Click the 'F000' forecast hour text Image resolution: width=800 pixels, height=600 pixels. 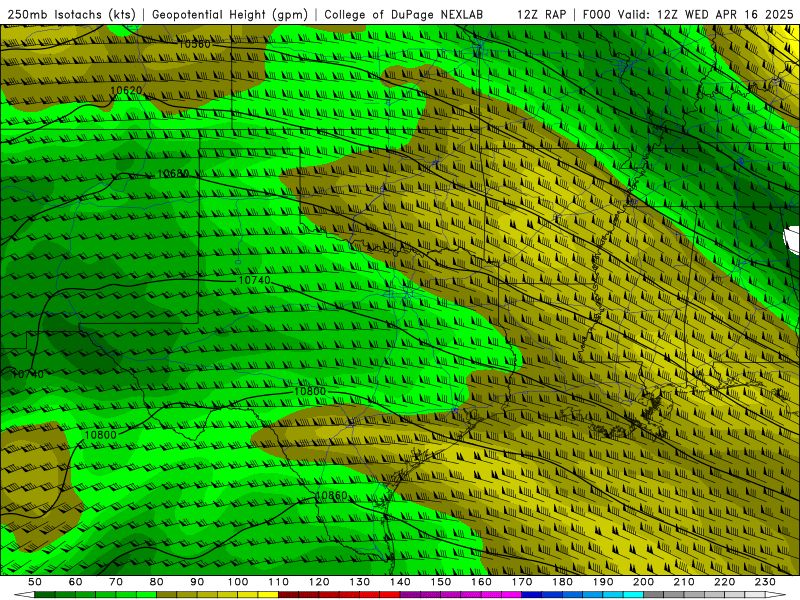coord(596,15)
